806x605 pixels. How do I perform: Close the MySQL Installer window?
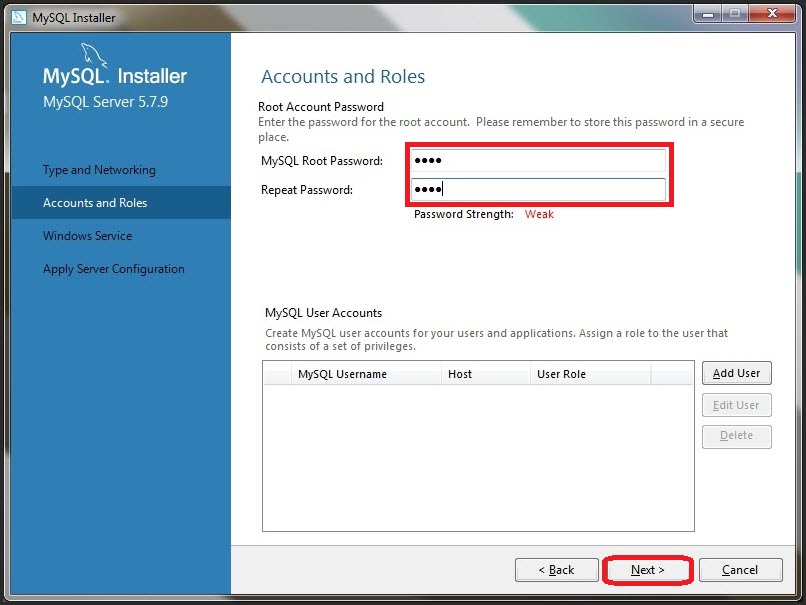[x=772, y=14]
